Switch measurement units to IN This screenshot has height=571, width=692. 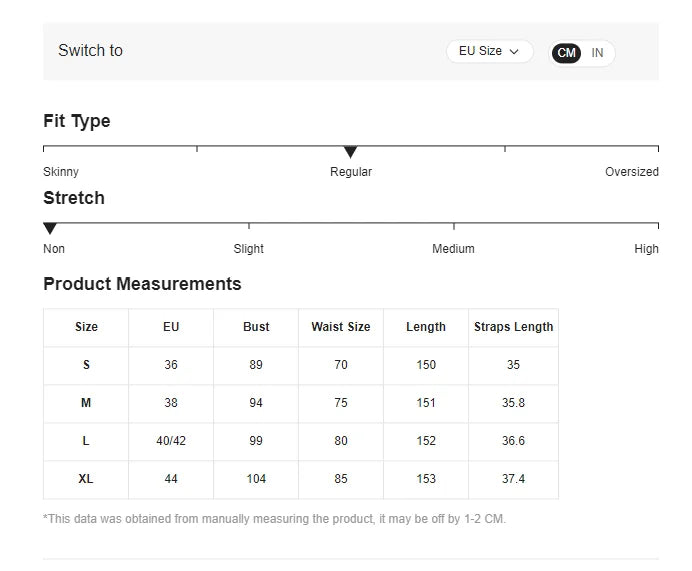click(x=597, y=53)
